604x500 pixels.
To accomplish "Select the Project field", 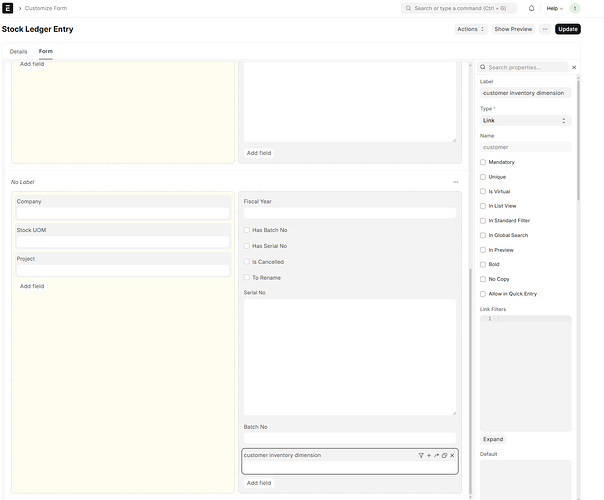I will tap(123, 265).
